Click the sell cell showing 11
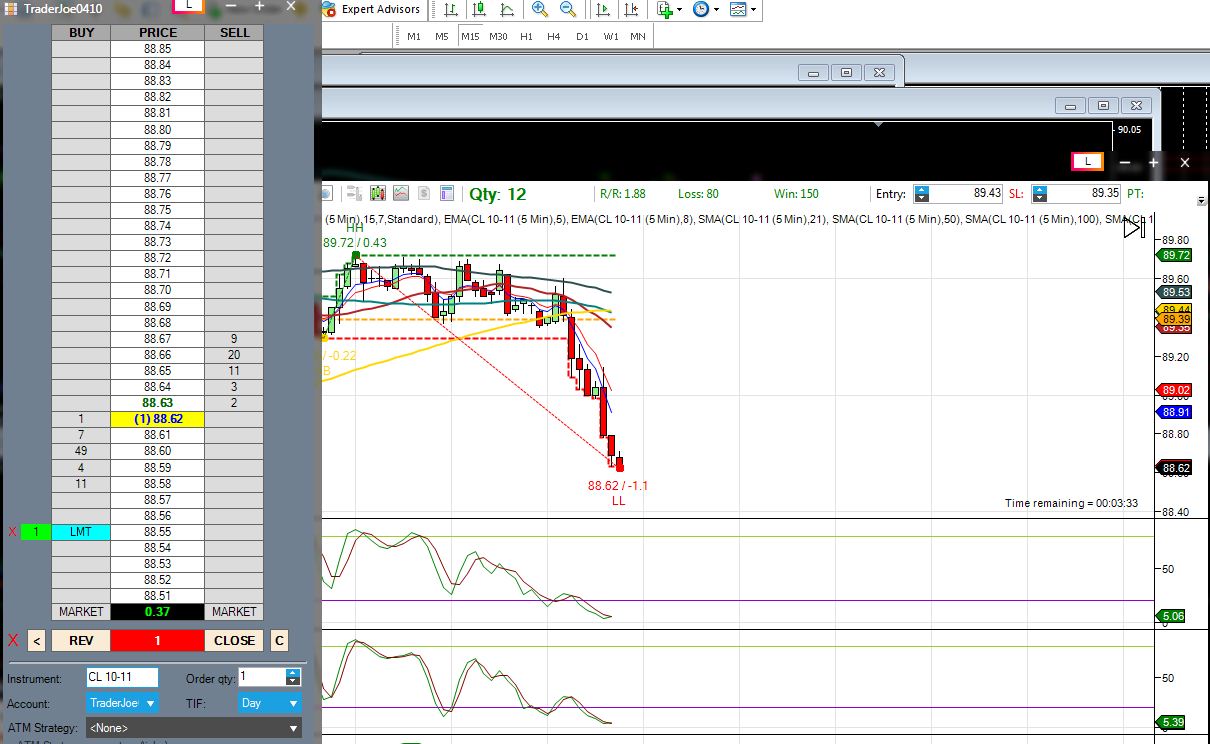Screen dimensions: 1210x744 [234, 371]
